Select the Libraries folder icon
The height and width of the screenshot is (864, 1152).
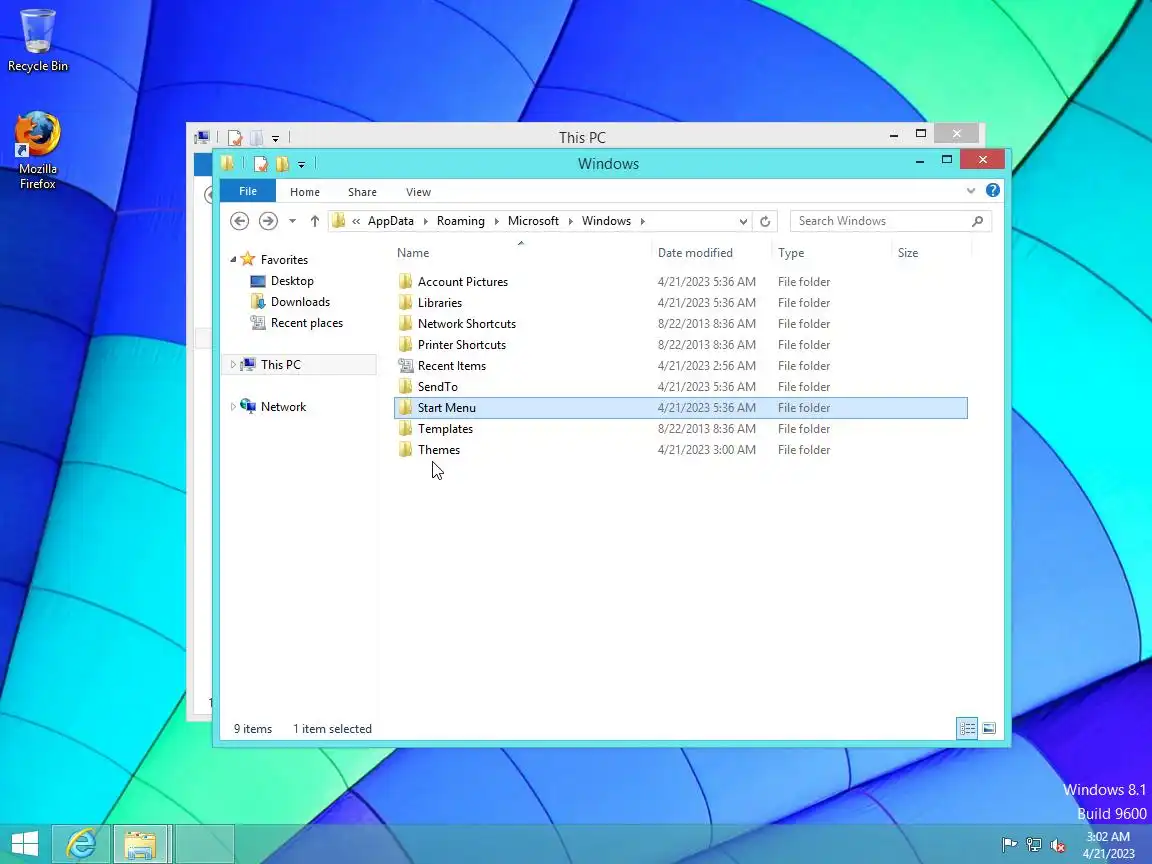coord(406,303)
